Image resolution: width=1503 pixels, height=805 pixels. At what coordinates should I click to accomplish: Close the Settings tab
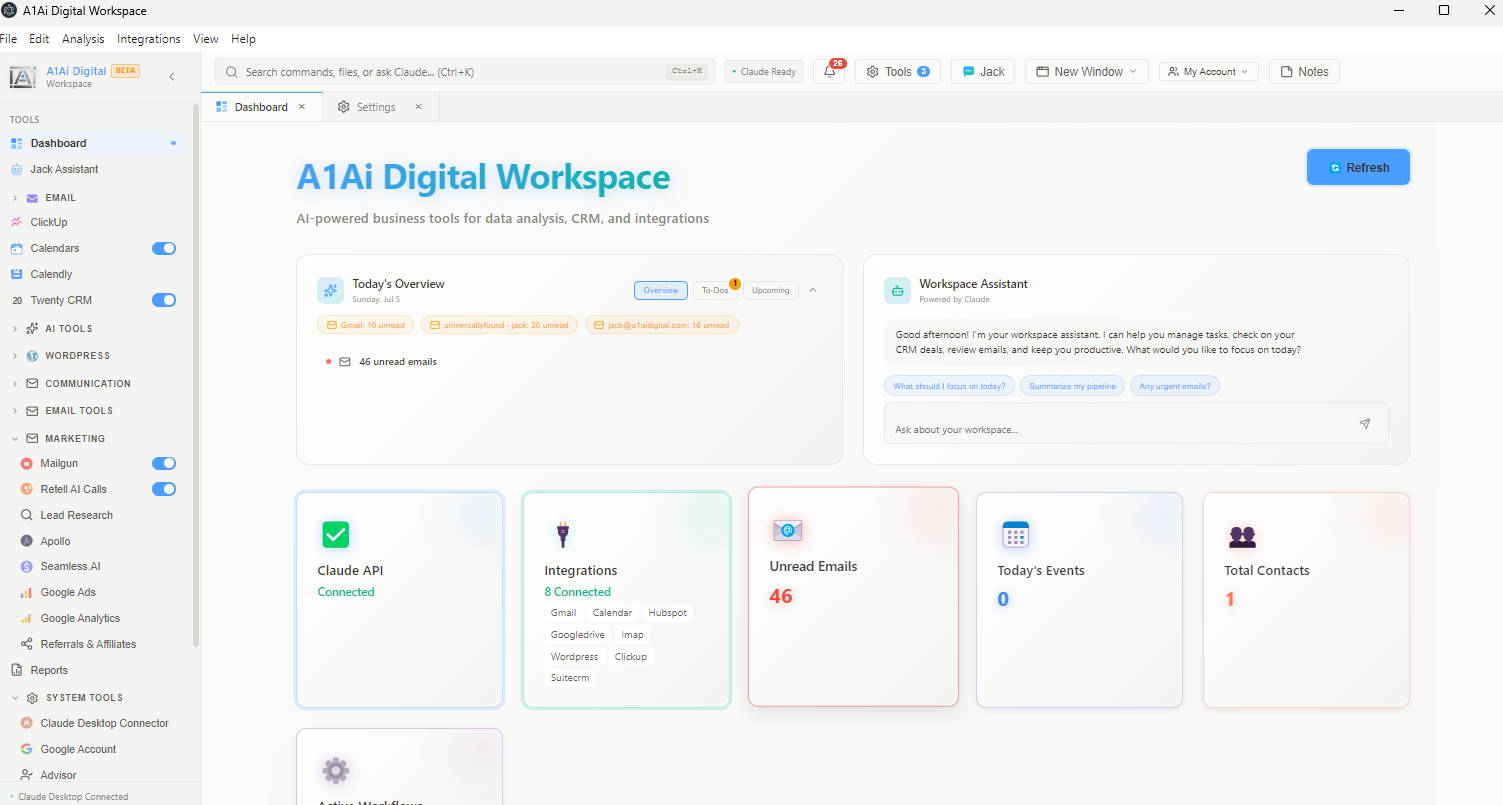click(419, 107)
